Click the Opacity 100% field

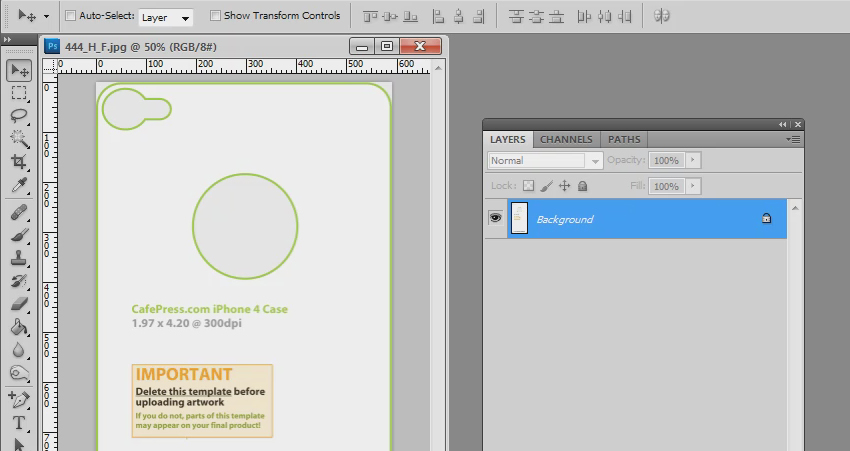point(667,160)
